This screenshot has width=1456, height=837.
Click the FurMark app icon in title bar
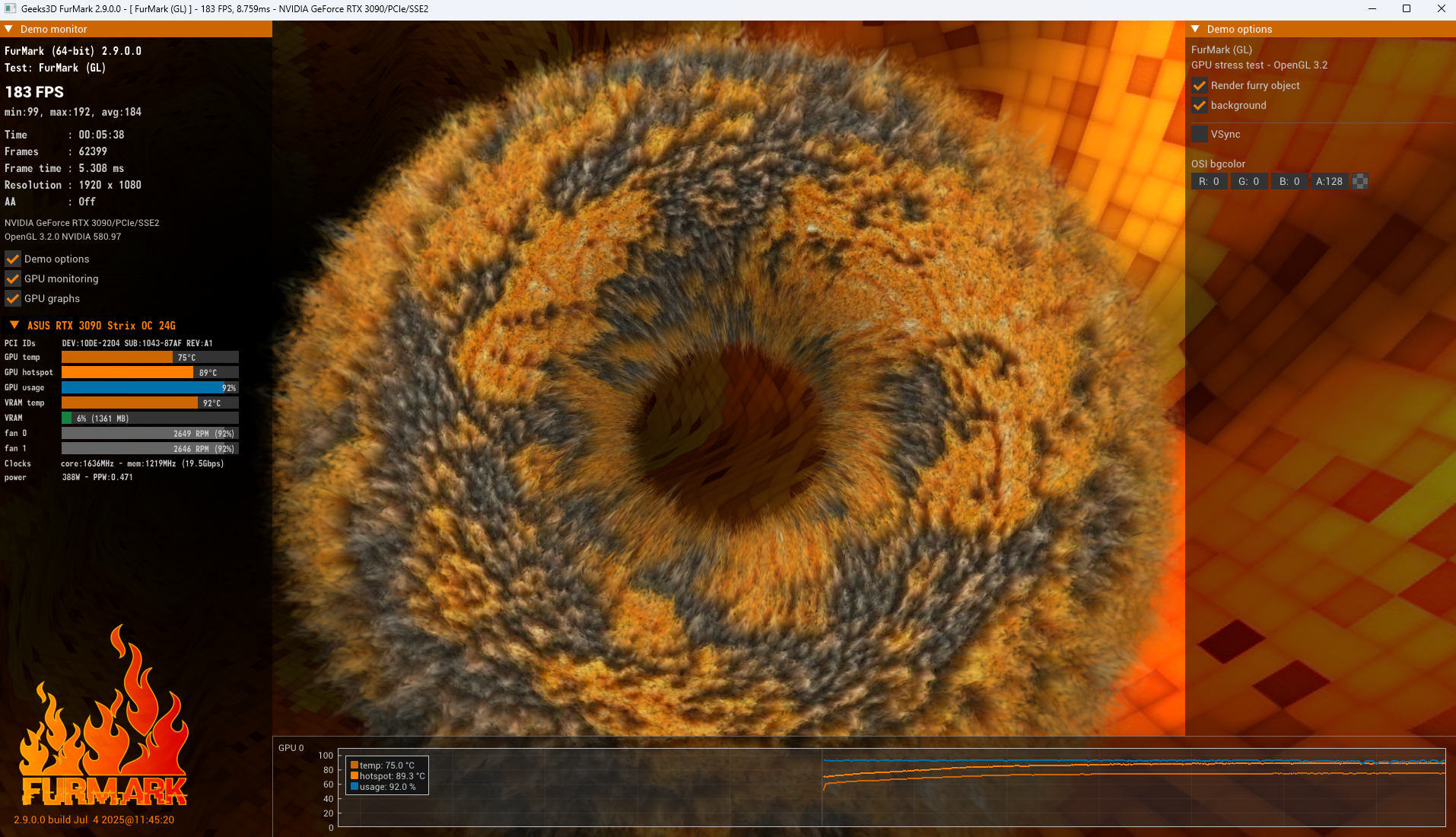[10, 9]
